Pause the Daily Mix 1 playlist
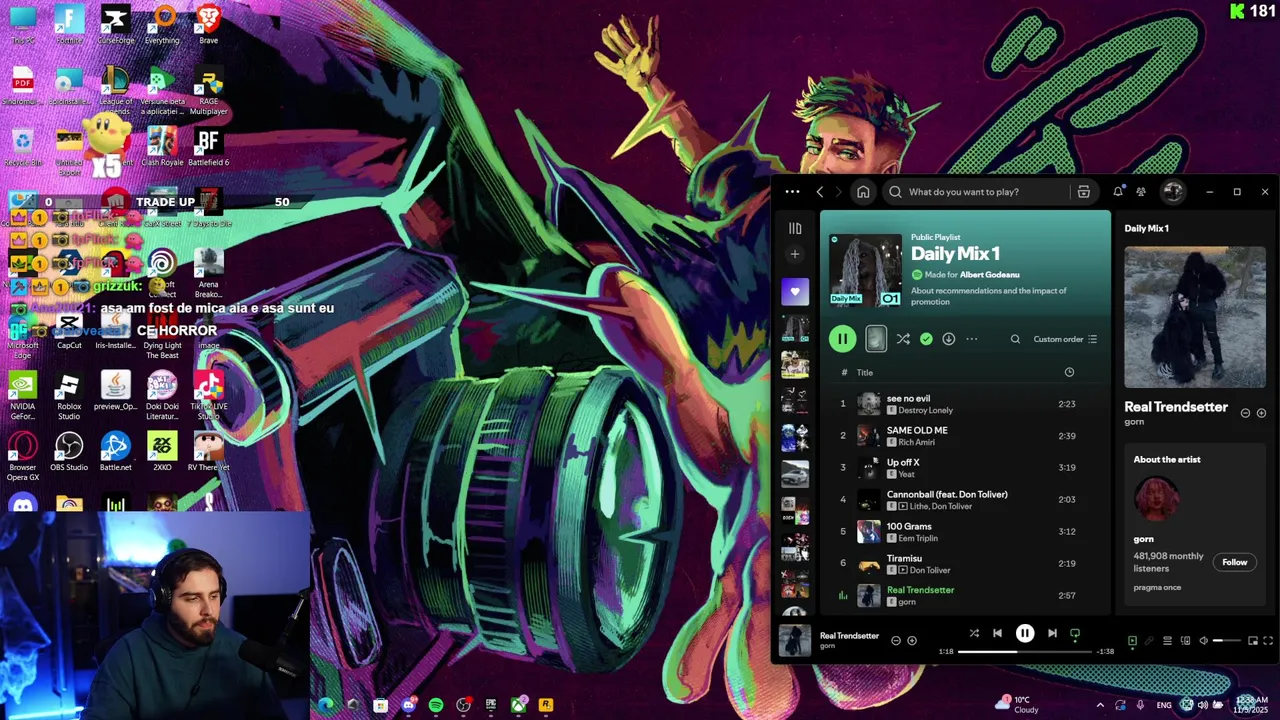This screenshot has width=1280, height=720. click(x=842, y=339)
